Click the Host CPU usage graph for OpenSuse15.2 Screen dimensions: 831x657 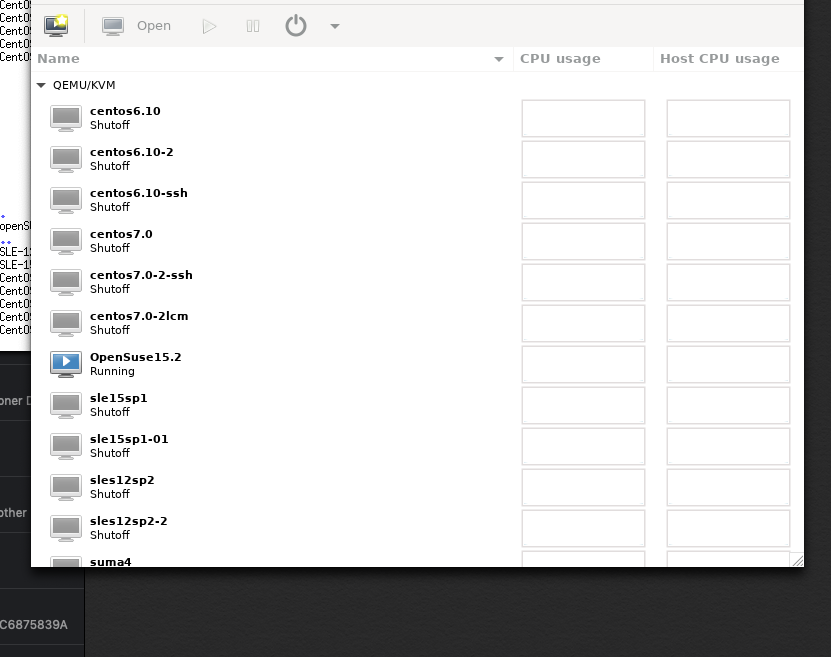click(728, 364)
